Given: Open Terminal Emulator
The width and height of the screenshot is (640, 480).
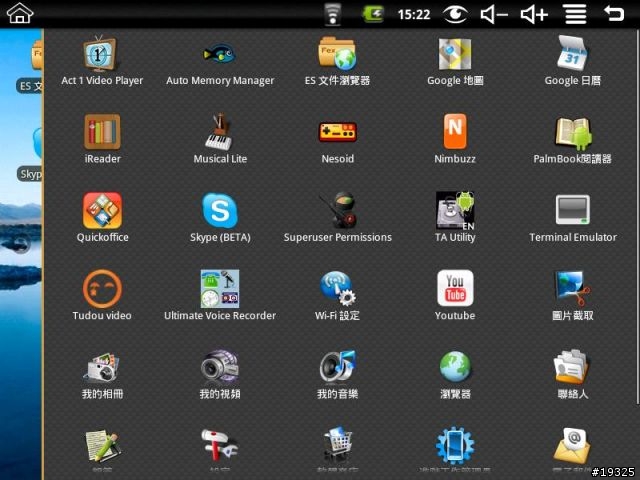Looking at the screenshot, I should (x=573, y=217).
